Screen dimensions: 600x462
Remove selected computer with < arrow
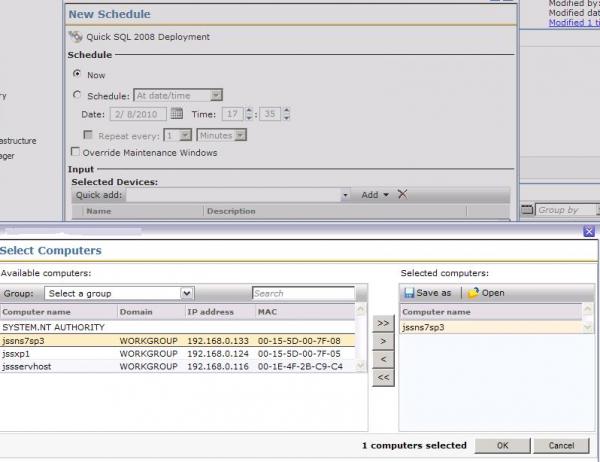(383, 359)
